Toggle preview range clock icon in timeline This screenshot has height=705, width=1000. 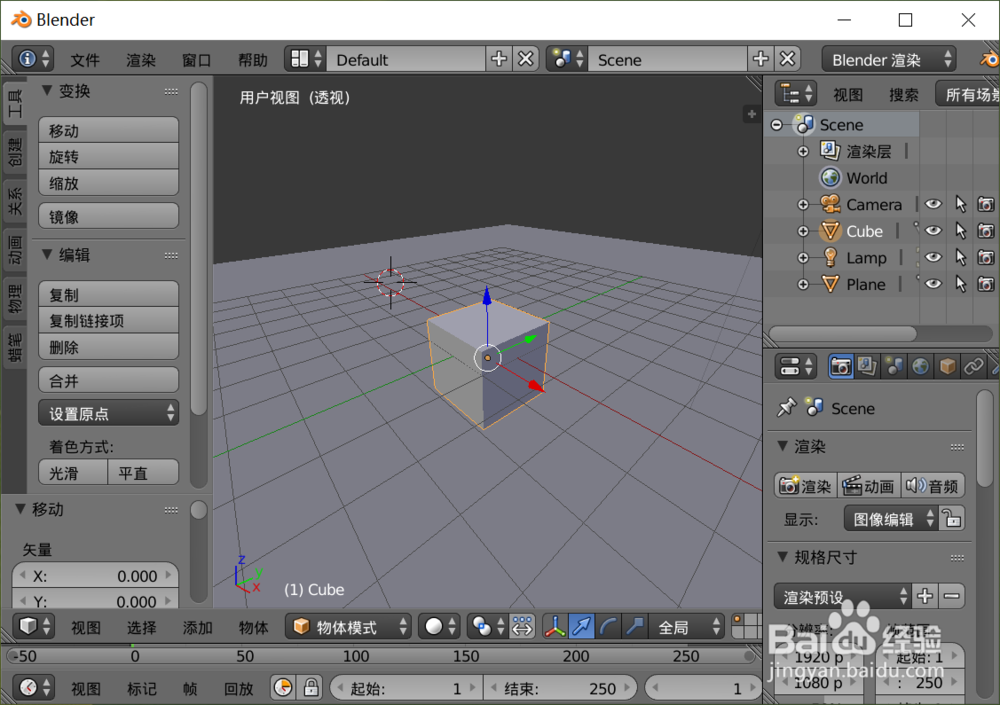283,688
